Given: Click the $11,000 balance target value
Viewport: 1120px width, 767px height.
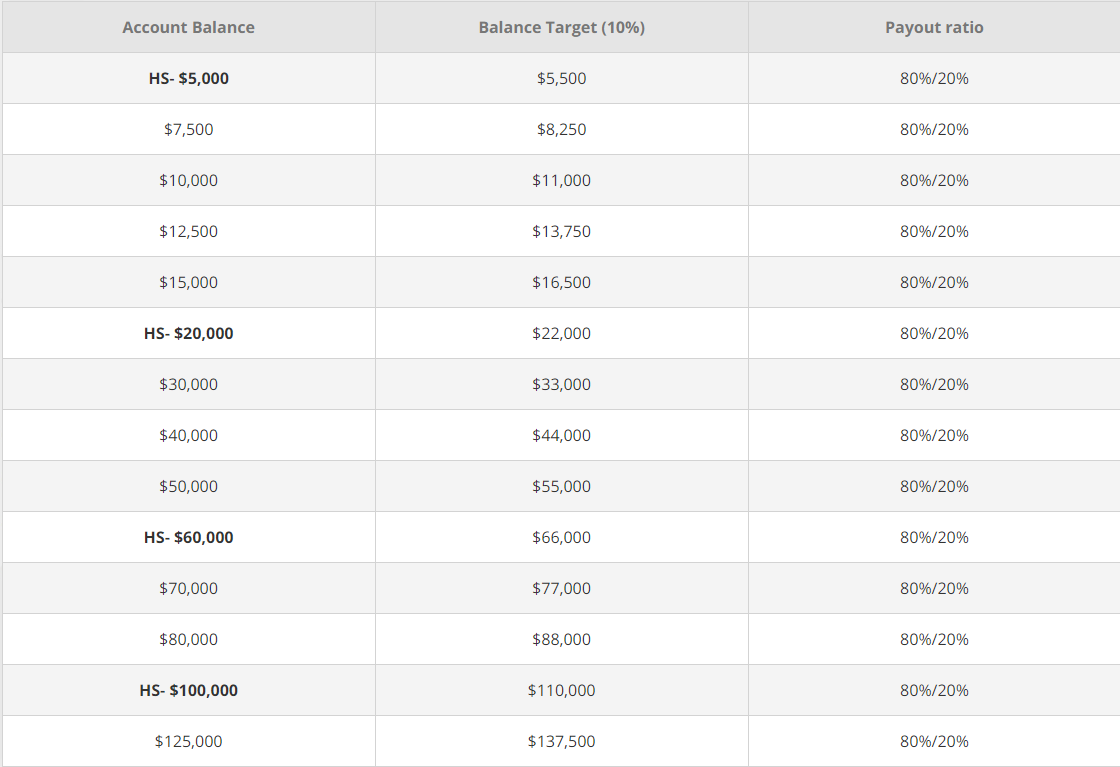Looking at the screenshot, I should coord(561,180).
